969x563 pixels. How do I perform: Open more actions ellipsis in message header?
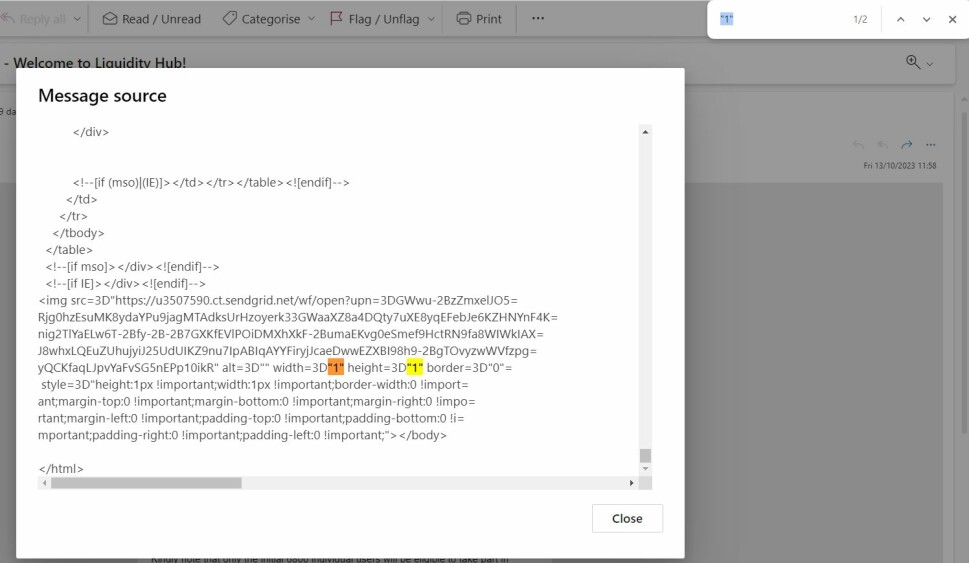coord(930,145)
